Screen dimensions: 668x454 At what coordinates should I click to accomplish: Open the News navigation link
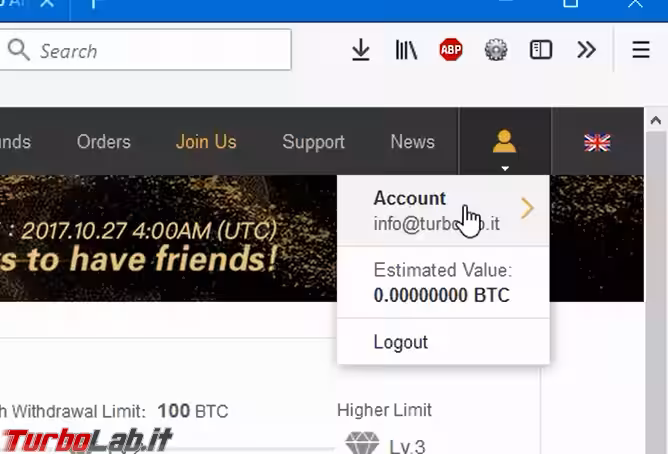coord(412,142)
